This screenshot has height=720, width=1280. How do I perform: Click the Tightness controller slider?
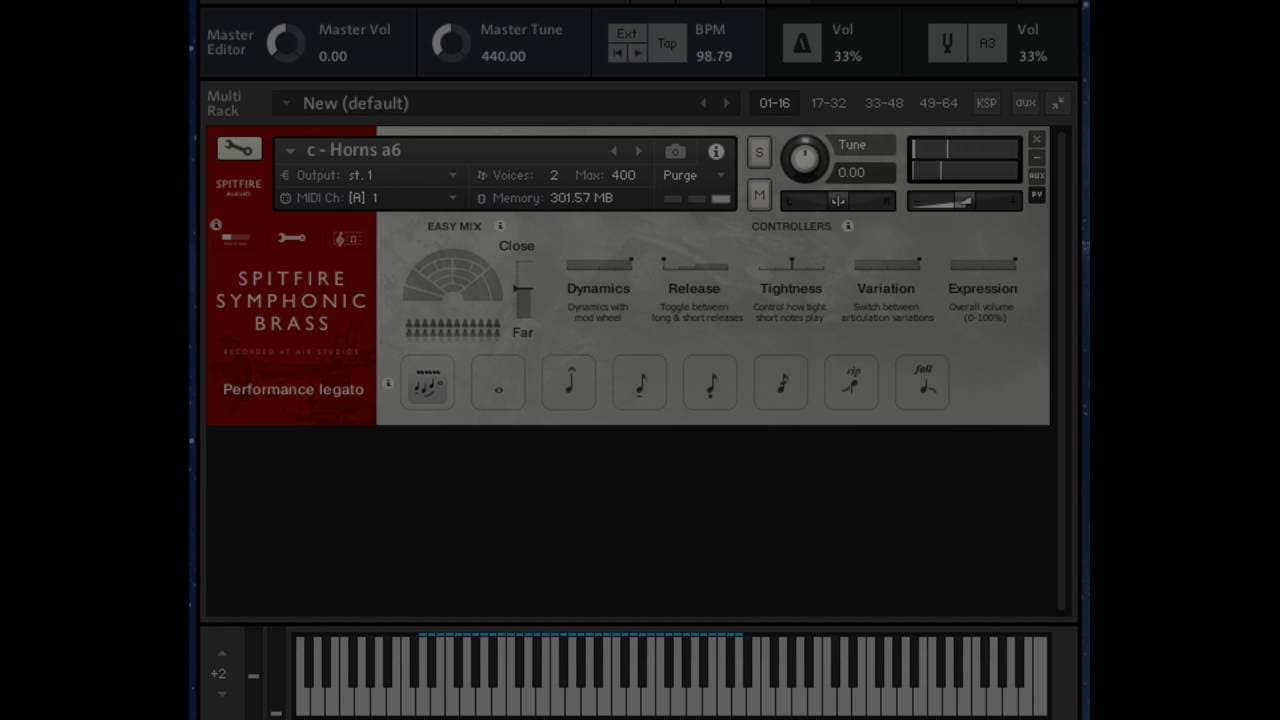[791, 265]
